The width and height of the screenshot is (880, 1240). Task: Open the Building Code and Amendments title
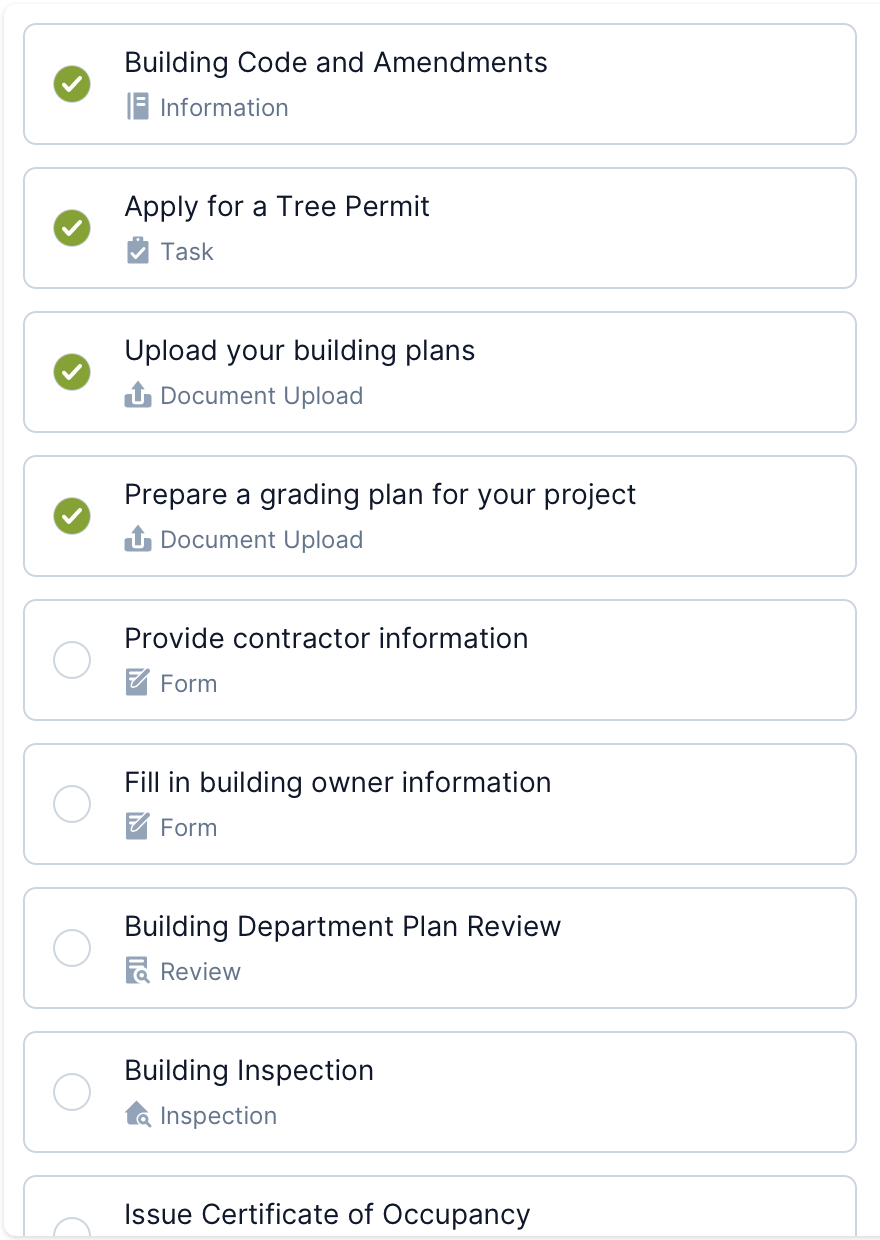click(x=336, y=62)
